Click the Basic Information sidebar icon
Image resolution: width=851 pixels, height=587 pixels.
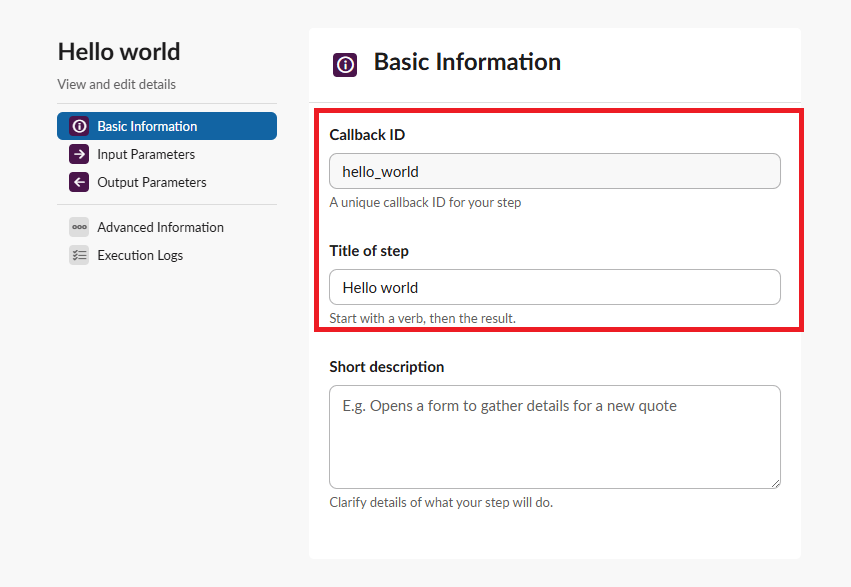point(79,126)
